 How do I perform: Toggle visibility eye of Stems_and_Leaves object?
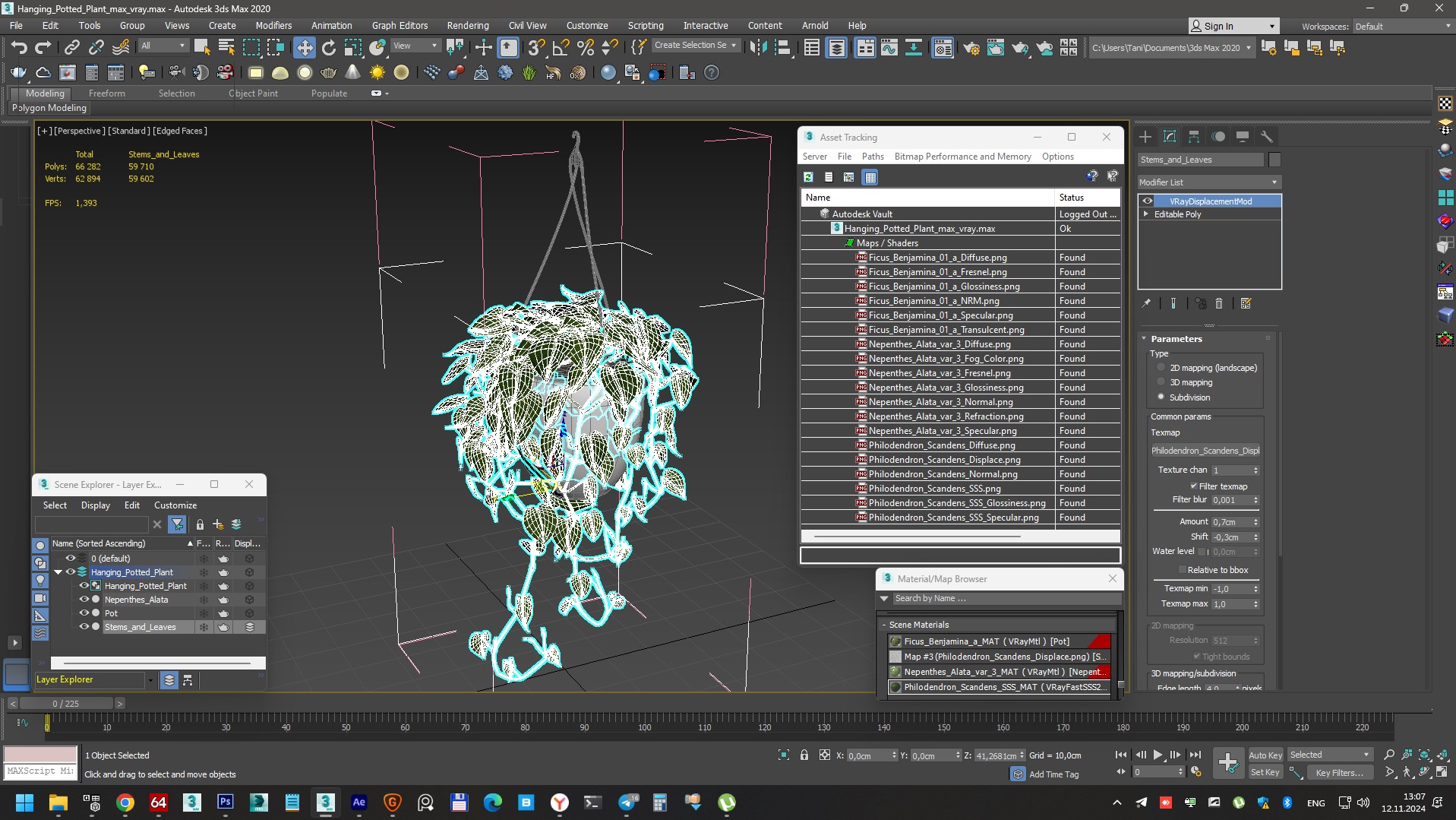coord(84,627)
